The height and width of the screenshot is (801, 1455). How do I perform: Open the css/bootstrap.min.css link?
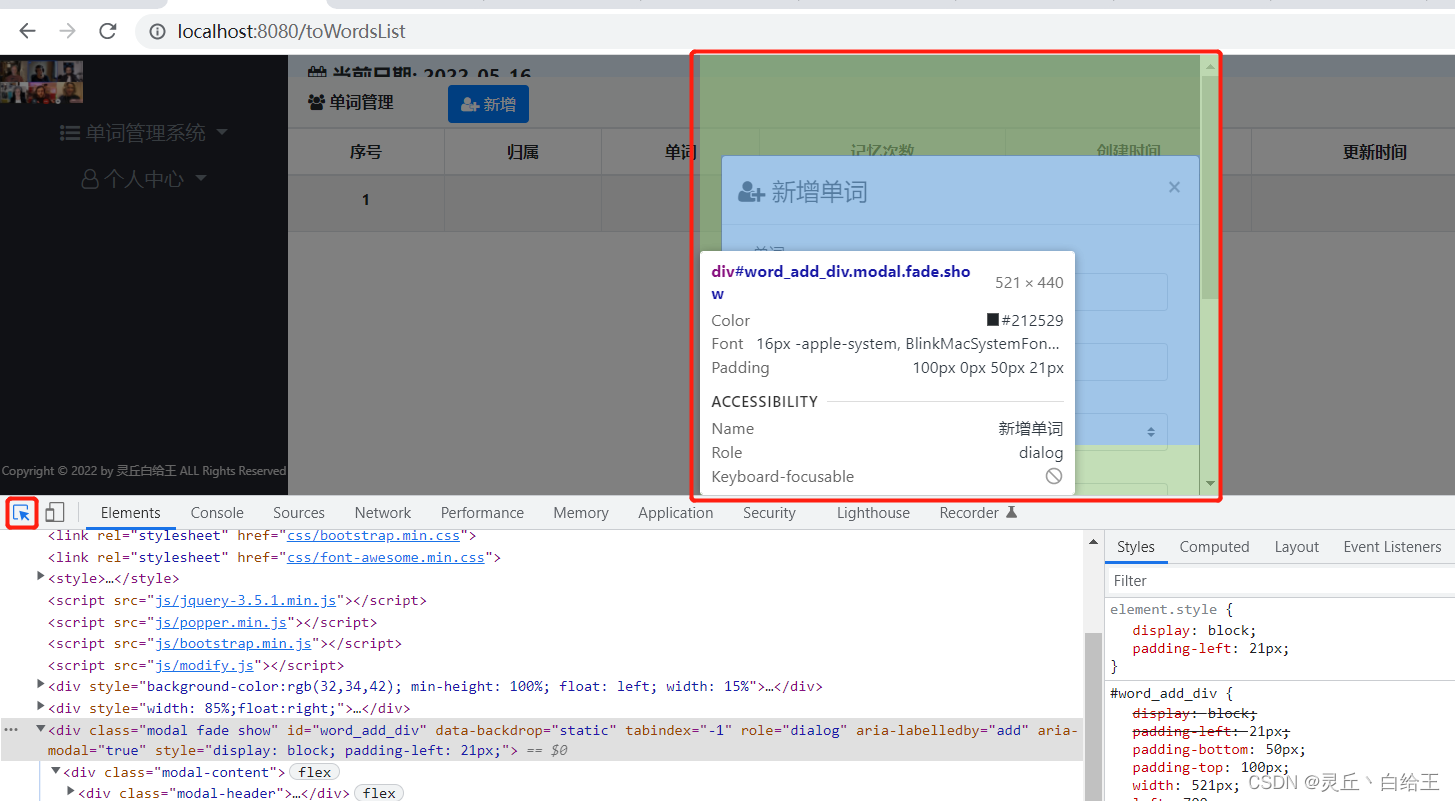(x=373, y=535)
